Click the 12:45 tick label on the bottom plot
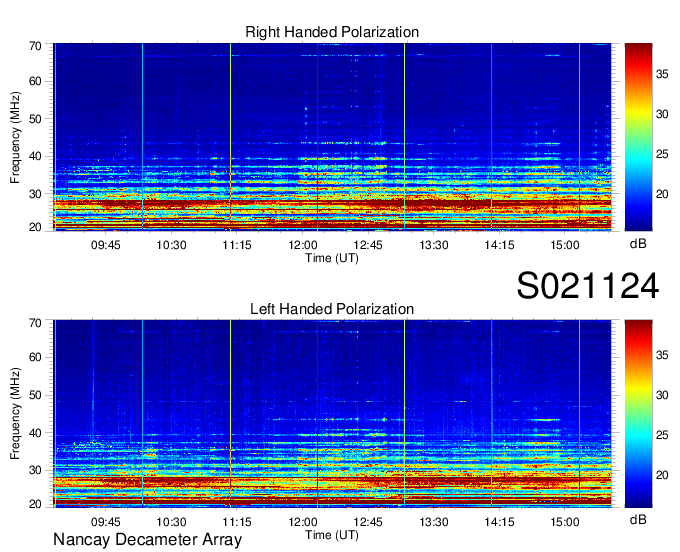The width and height of the screenshot is (680, 552). pyautogui.click(x=368, y=522)
